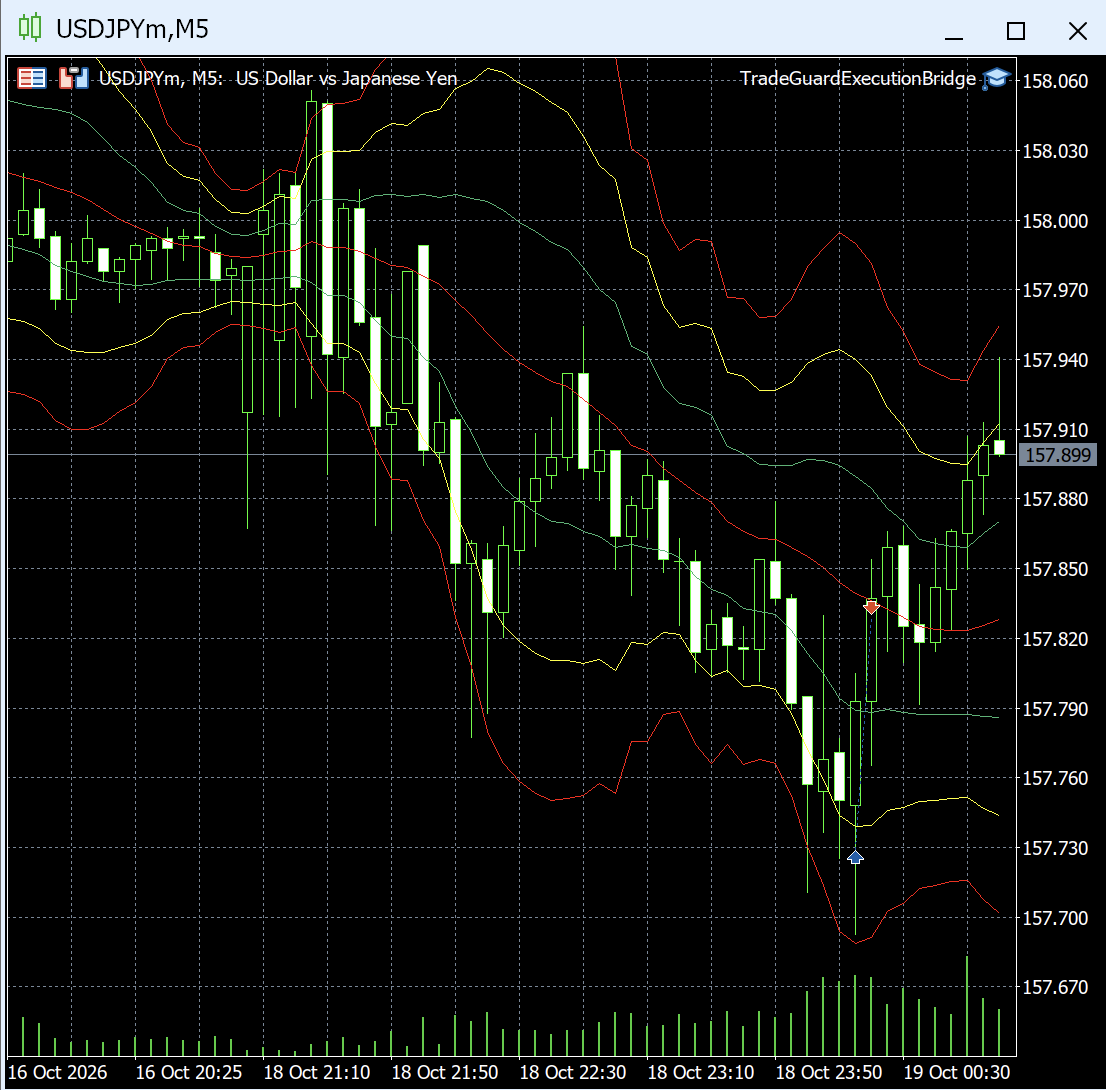Click the '19 Oct 00:30' time axis label
Viewport: 1106px width, 1090px height.
pyautogui.click(x=956, y=1072)
